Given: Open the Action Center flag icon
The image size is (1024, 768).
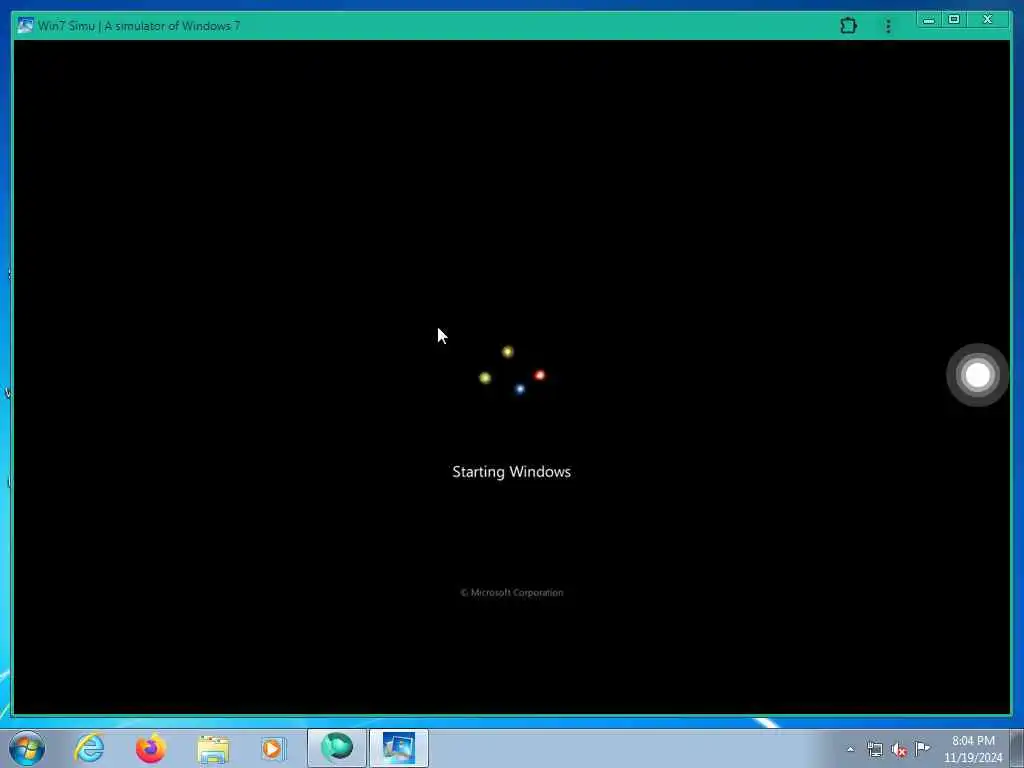Looking at the screenshot, I should 922,748.
